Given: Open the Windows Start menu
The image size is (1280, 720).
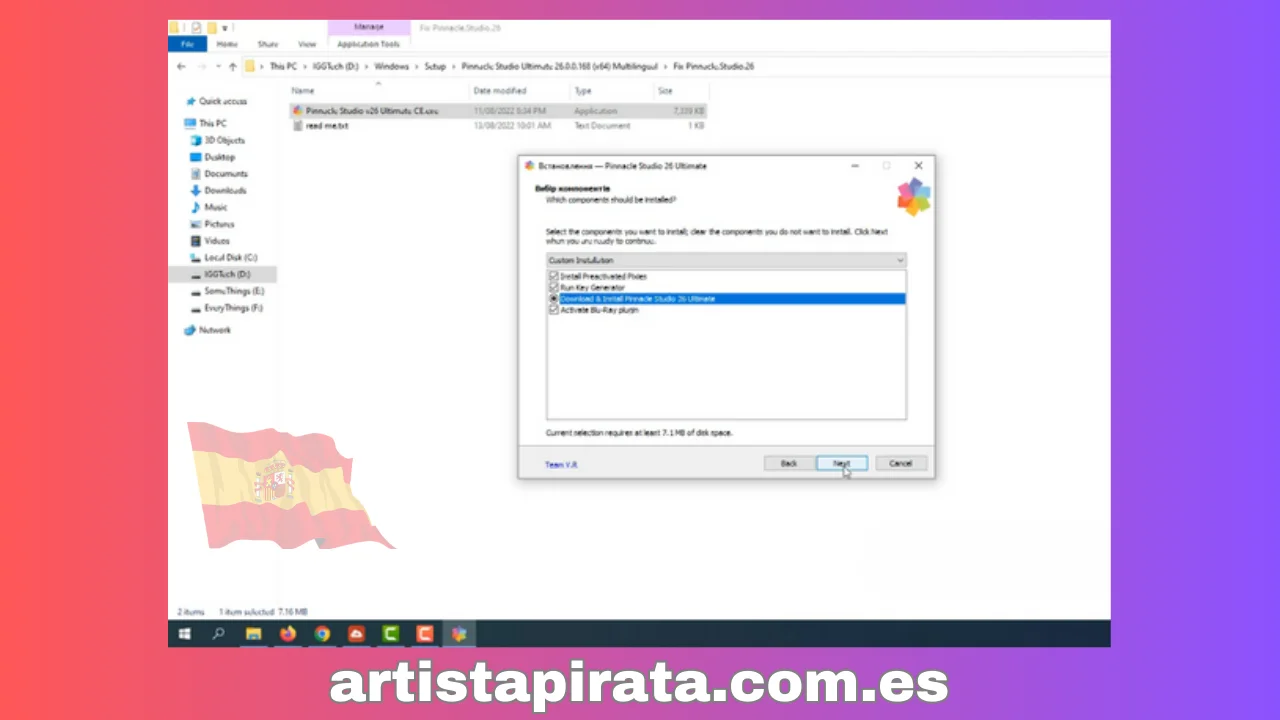Looking at the screenshot, I should click(185, 634).
